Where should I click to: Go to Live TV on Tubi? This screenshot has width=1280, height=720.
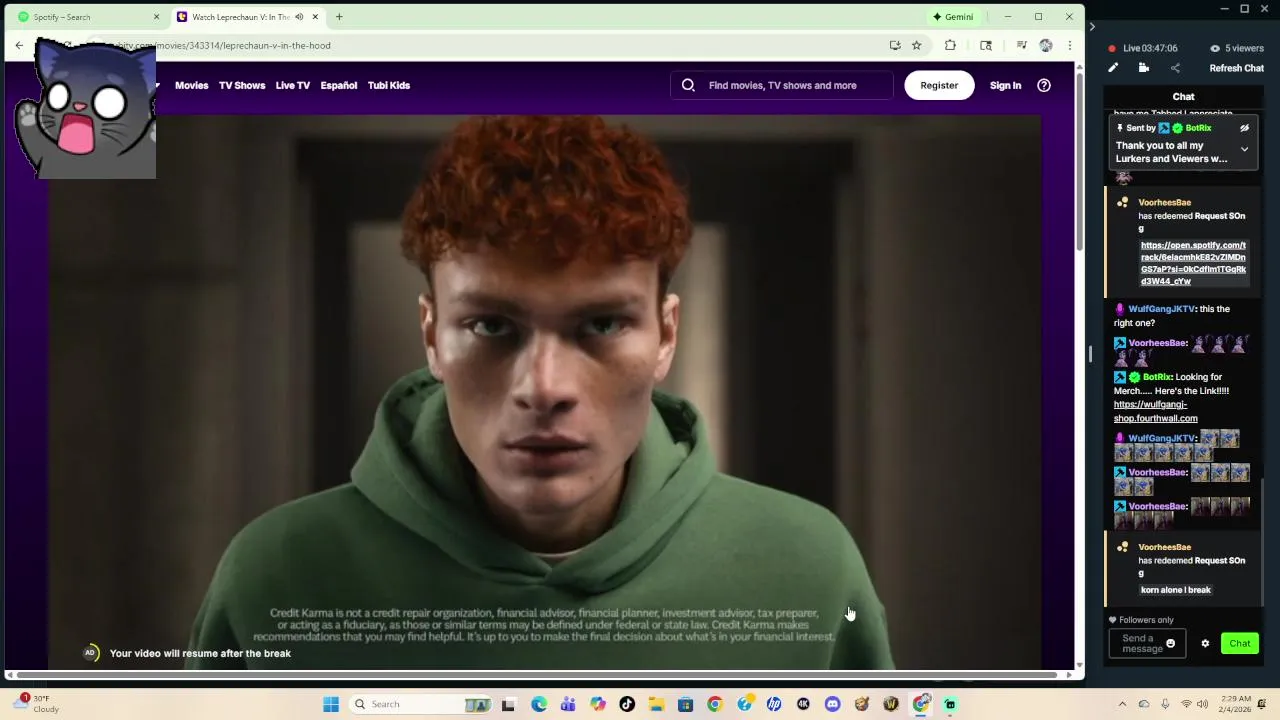point(293,85)
